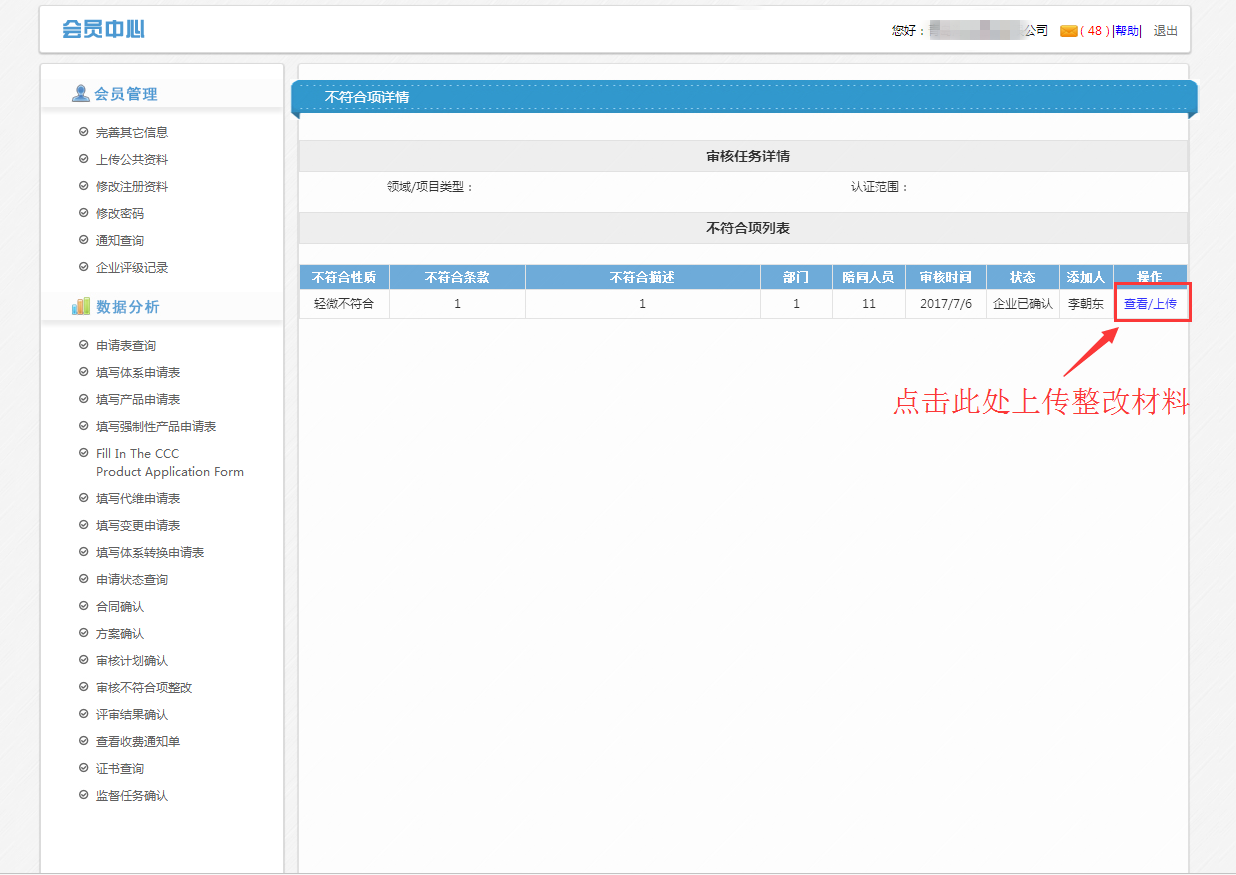The height and width of the screenshot is (875, 1236).
Task: Click the 不符合性质 column header
Action: [x=344, y=277]
